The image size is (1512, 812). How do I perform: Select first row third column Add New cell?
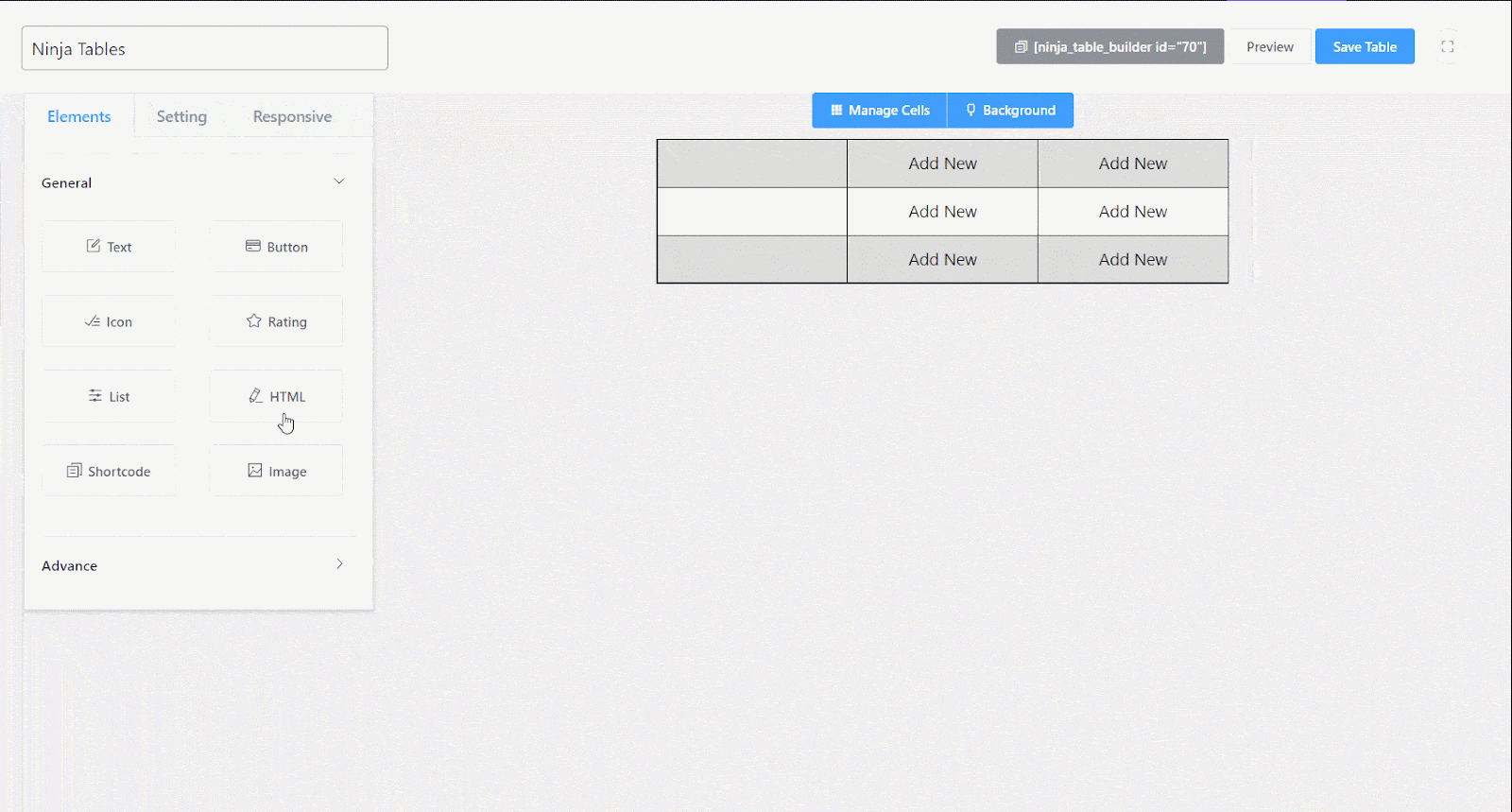[x=1133, y=164]
